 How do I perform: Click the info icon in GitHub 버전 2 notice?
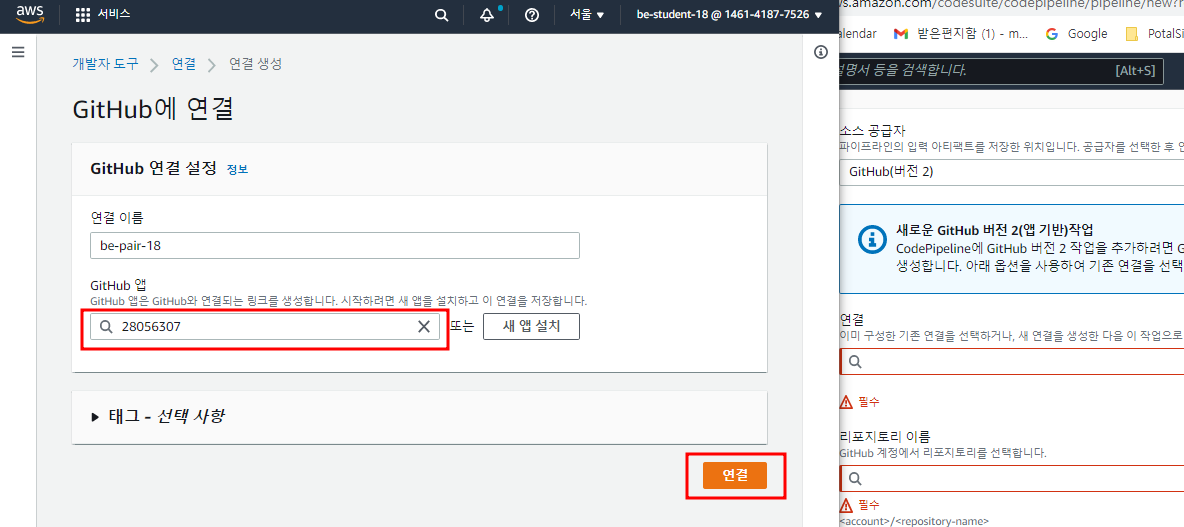coord(872,239)
